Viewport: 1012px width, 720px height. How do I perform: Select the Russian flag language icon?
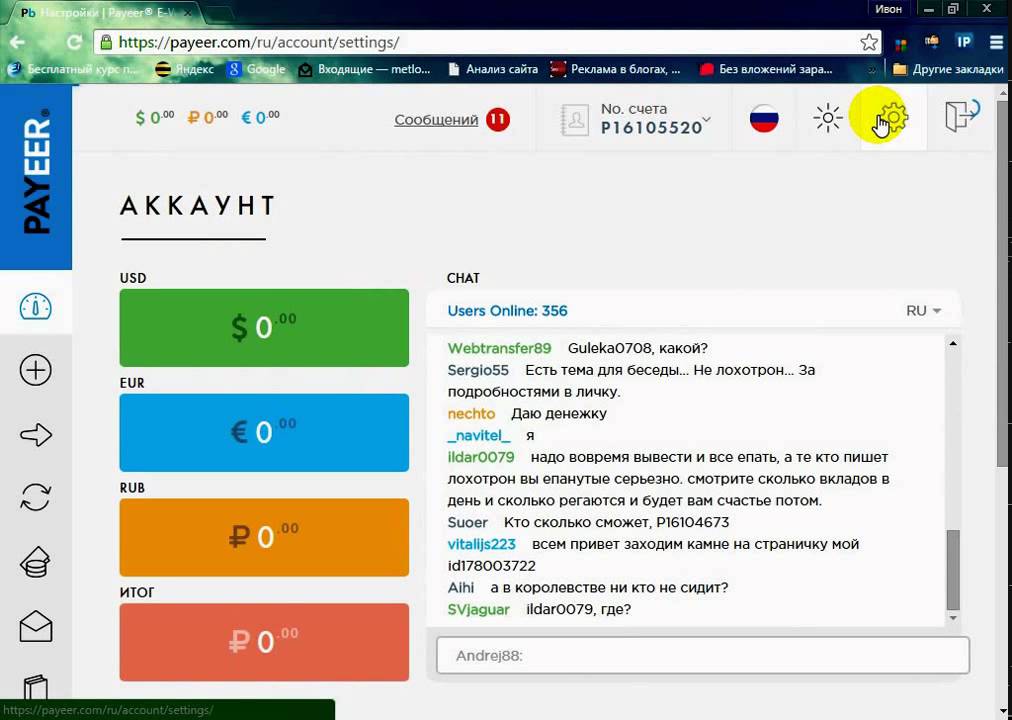(x=764, y=118)
